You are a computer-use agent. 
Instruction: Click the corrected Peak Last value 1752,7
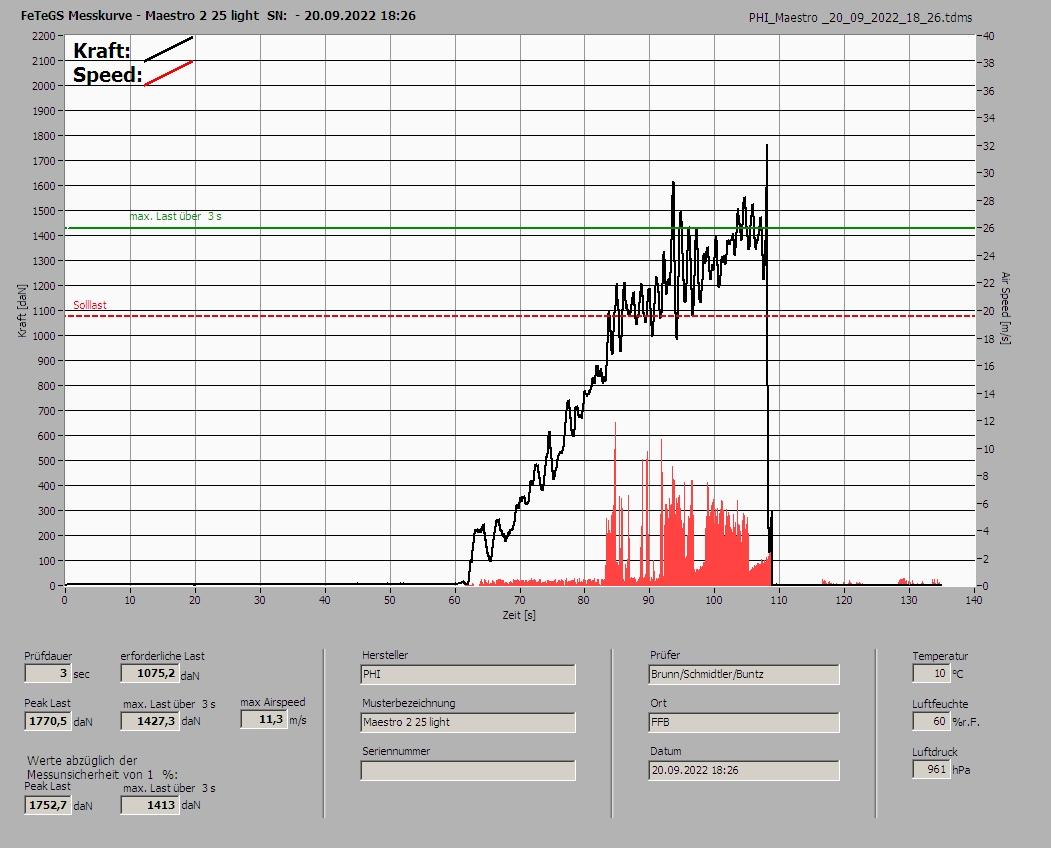(x=48, y=805)
